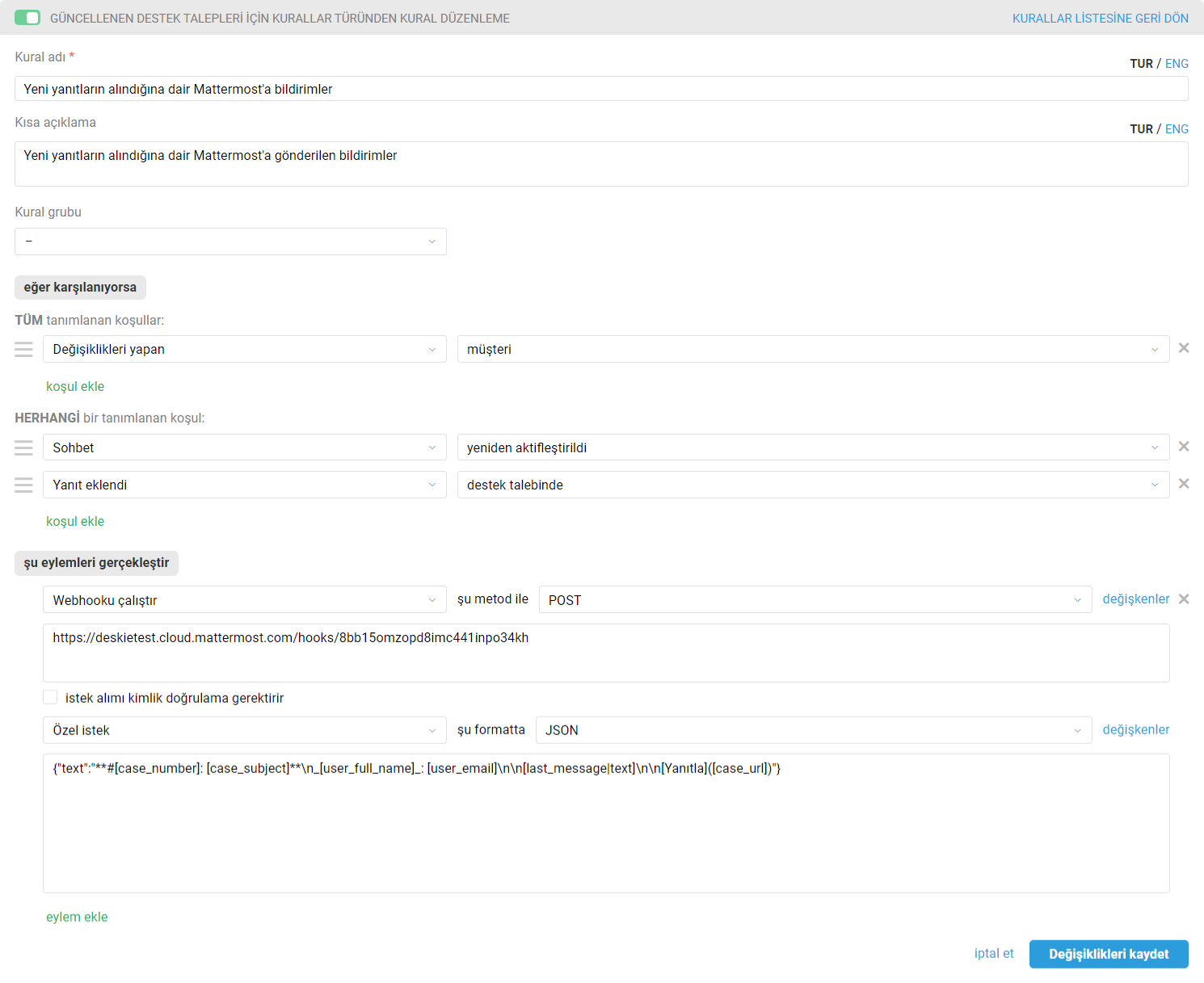Toggle the rule enabled switch
This screenshot has width=1204, height=983.
pyautogui.click(x=27, y=18)
